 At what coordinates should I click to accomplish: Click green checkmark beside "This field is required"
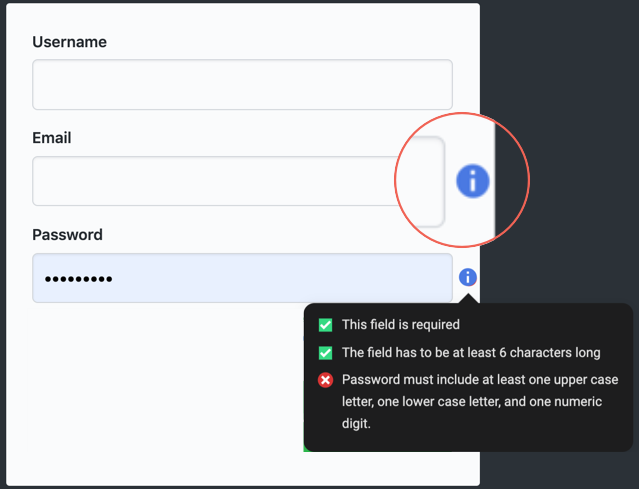[325, 325]
